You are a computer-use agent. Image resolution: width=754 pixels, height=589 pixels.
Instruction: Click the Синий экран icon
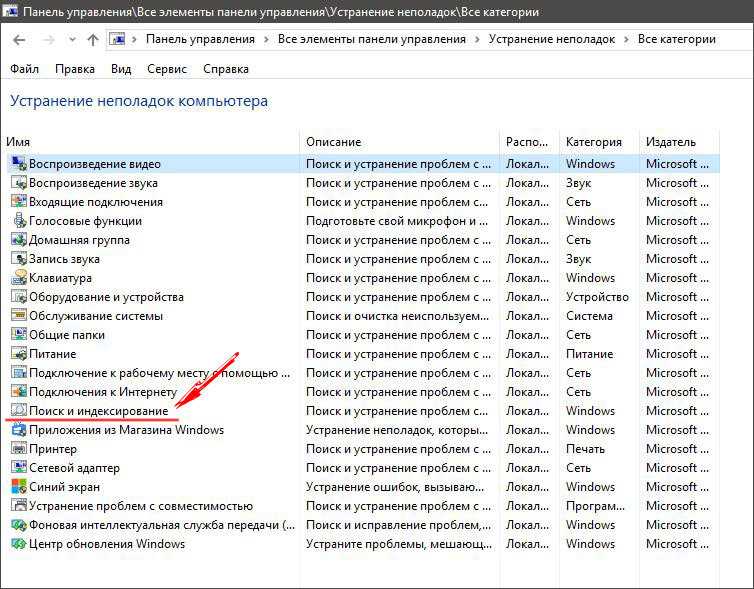coord(19,487)
